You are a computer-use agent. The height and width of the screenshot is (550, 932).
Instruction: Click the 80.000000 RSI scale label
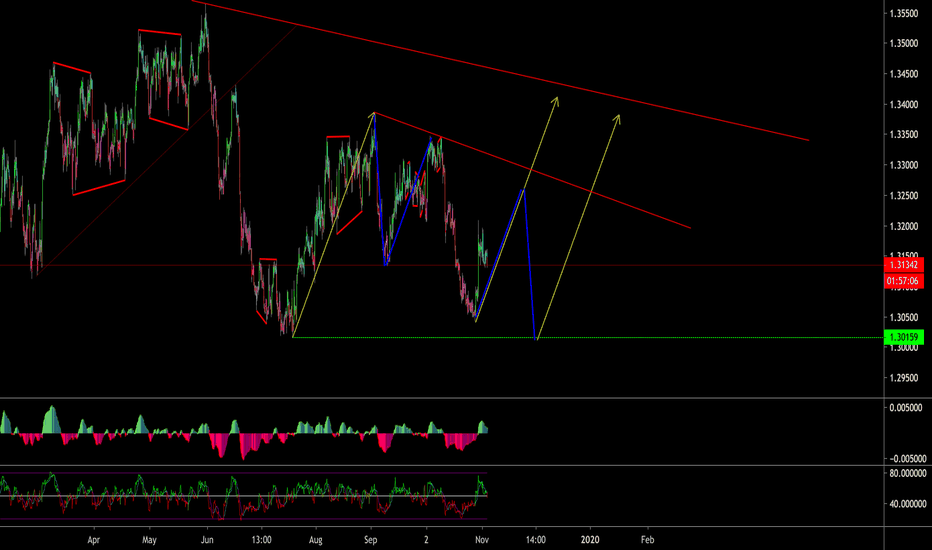point(908,474)
